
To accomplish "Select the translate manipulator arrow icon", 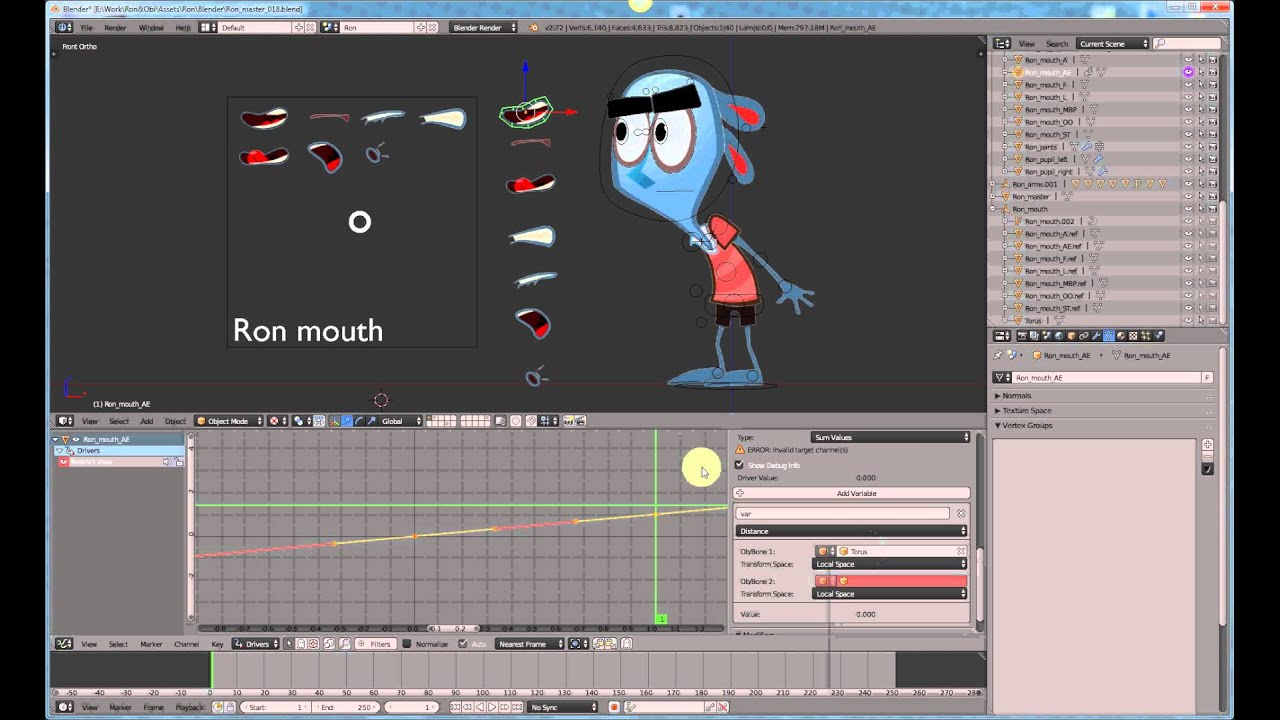I will (346, 421).
